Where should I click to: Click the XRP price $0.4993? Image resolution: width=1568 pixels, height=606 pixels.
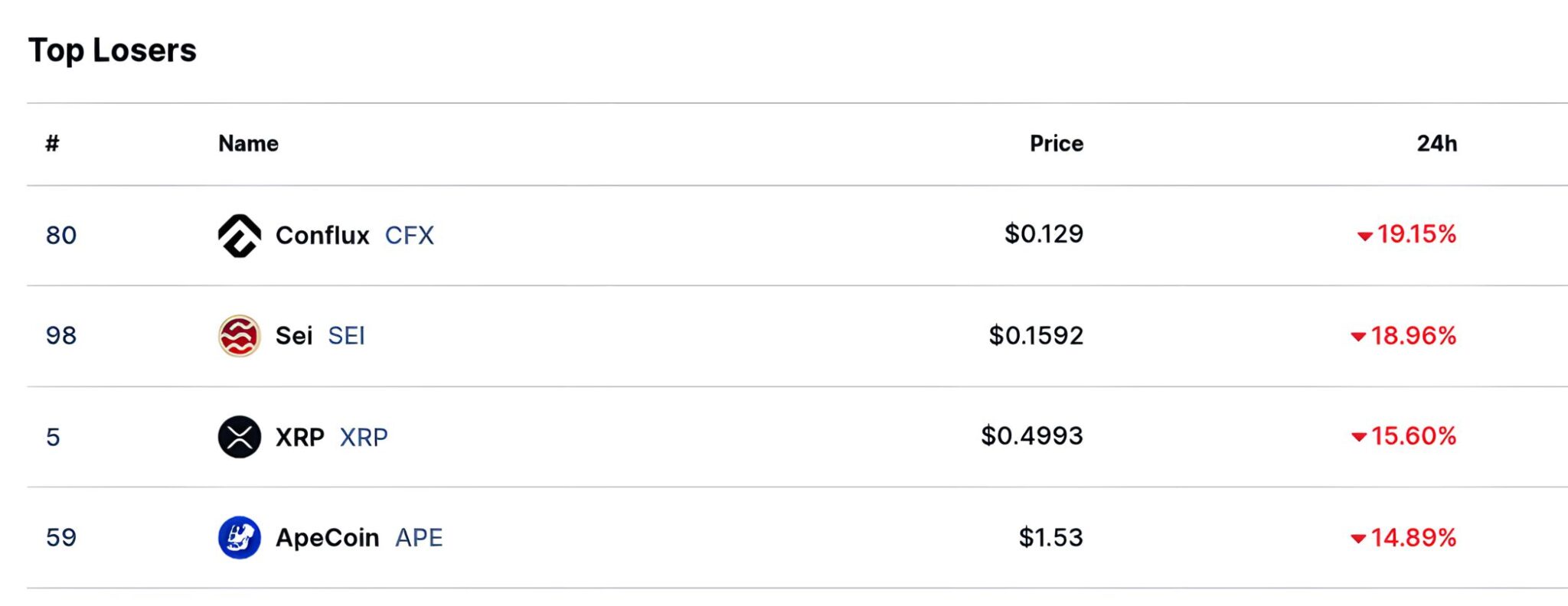(1031, 436)
